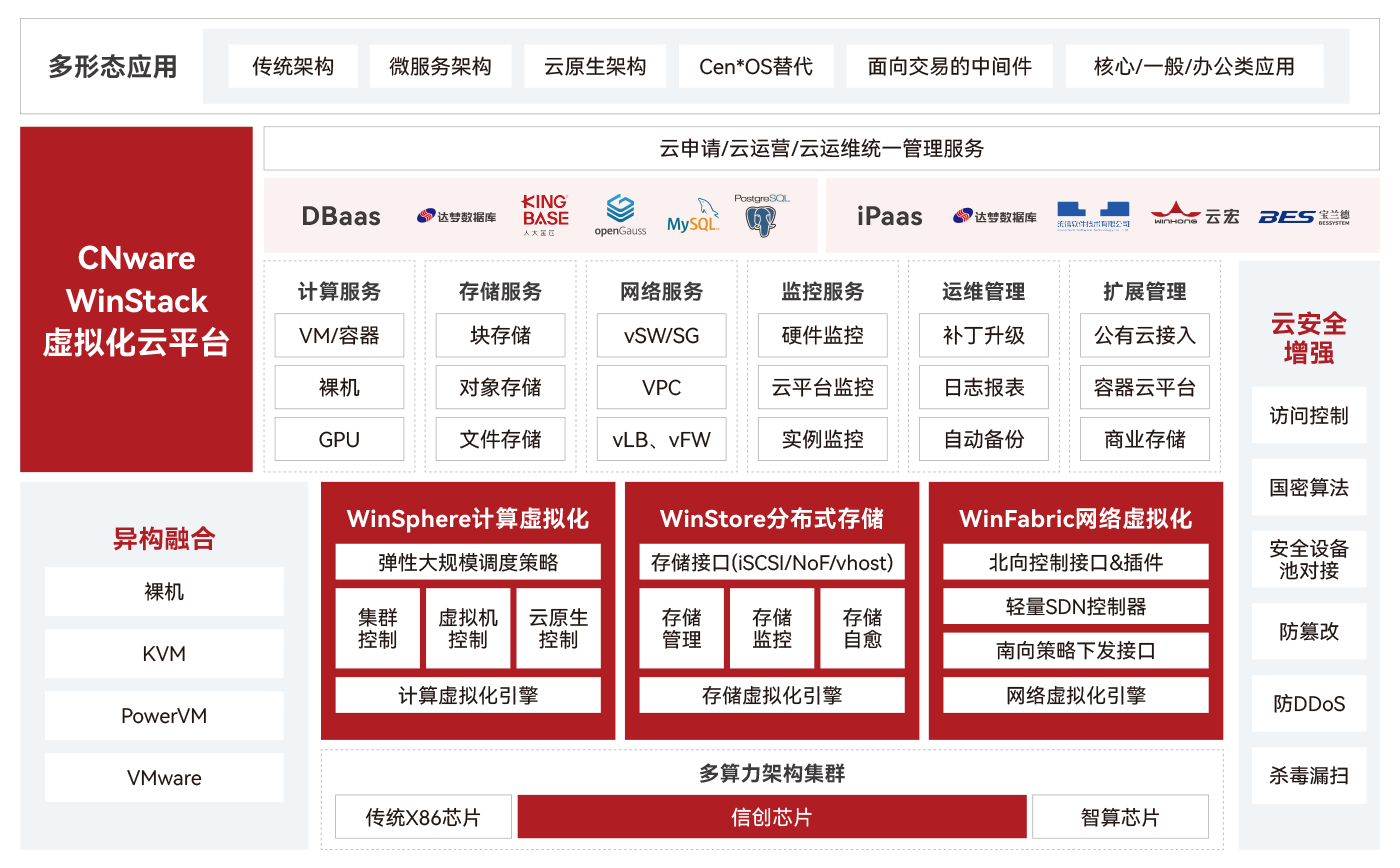This screenshot has width=1400, height=868.
Task: Click the 杀毒漏扫 box
Action: pos(1309,775)
